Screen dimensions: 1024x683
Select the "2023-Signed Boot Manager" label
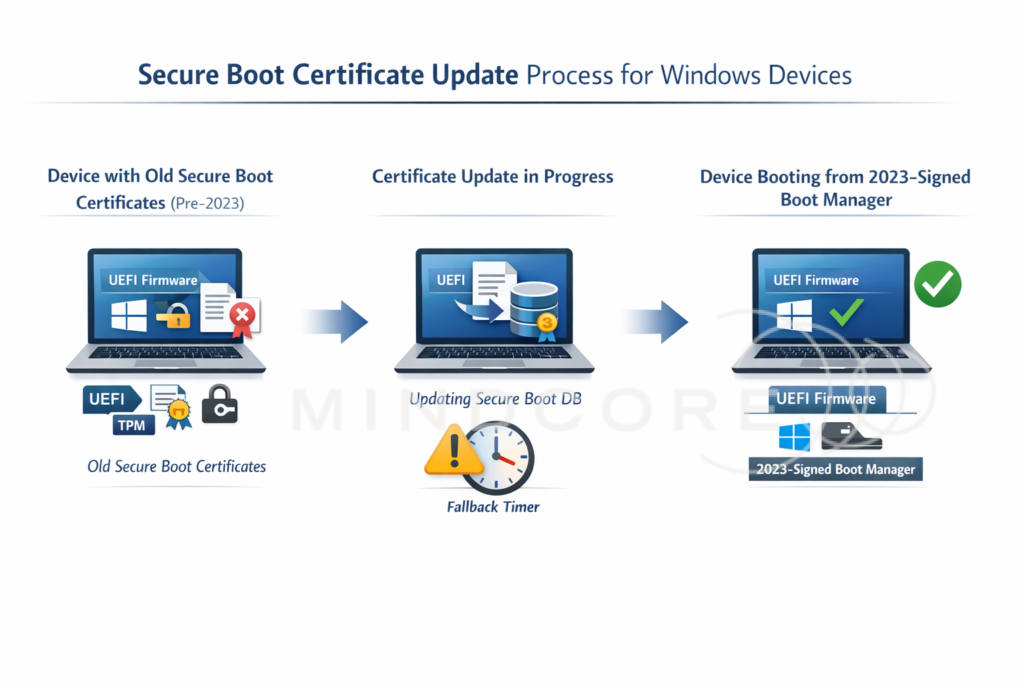coord(834,469)
